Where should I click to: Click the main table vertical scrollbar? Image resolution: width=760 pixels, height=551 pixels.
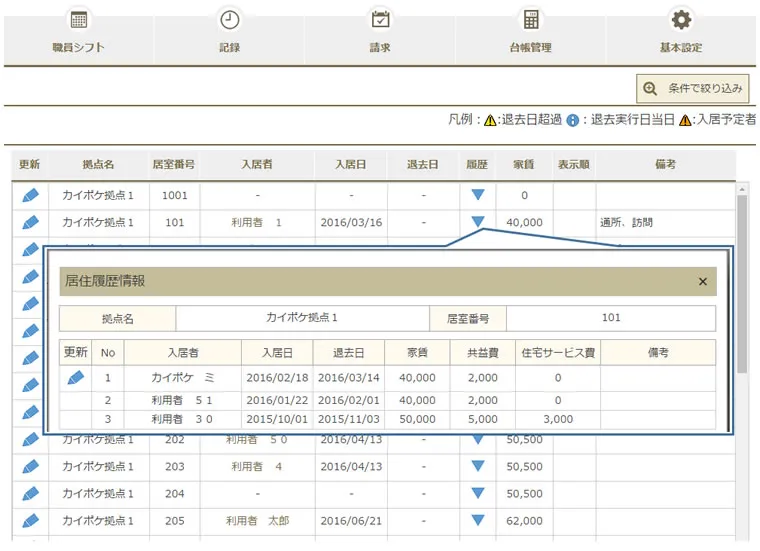pos(742,283)
